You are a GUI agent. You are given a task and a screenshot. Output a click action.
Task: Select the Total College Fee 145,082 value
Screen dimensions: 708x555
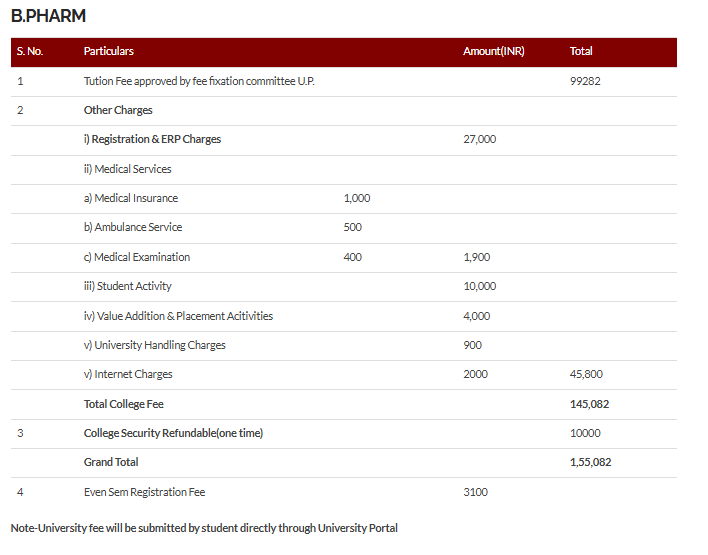pyautogui.click(x=589, y=404)
